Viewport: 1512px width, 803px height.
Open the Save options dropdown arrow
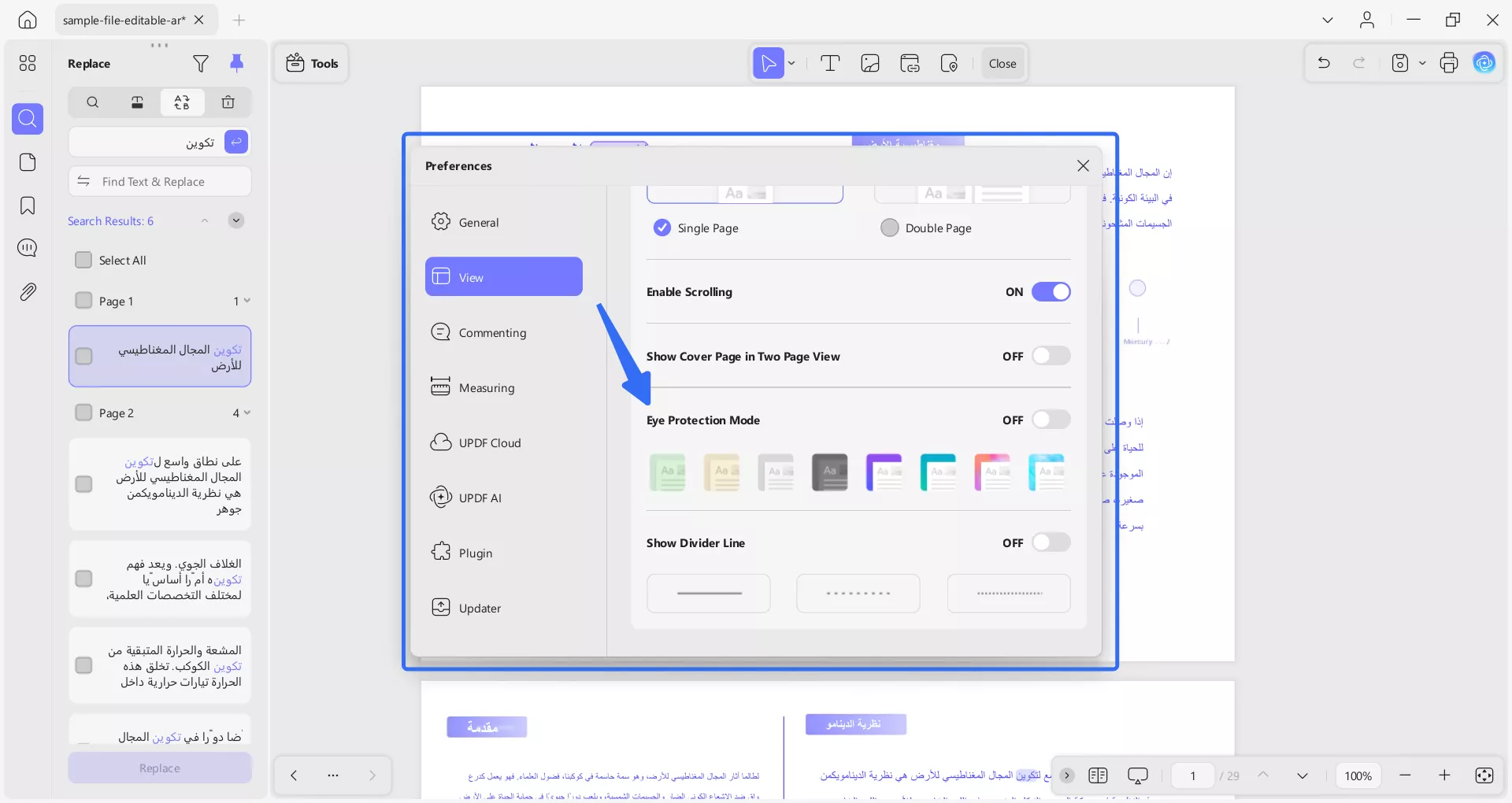coord(1422,63)
